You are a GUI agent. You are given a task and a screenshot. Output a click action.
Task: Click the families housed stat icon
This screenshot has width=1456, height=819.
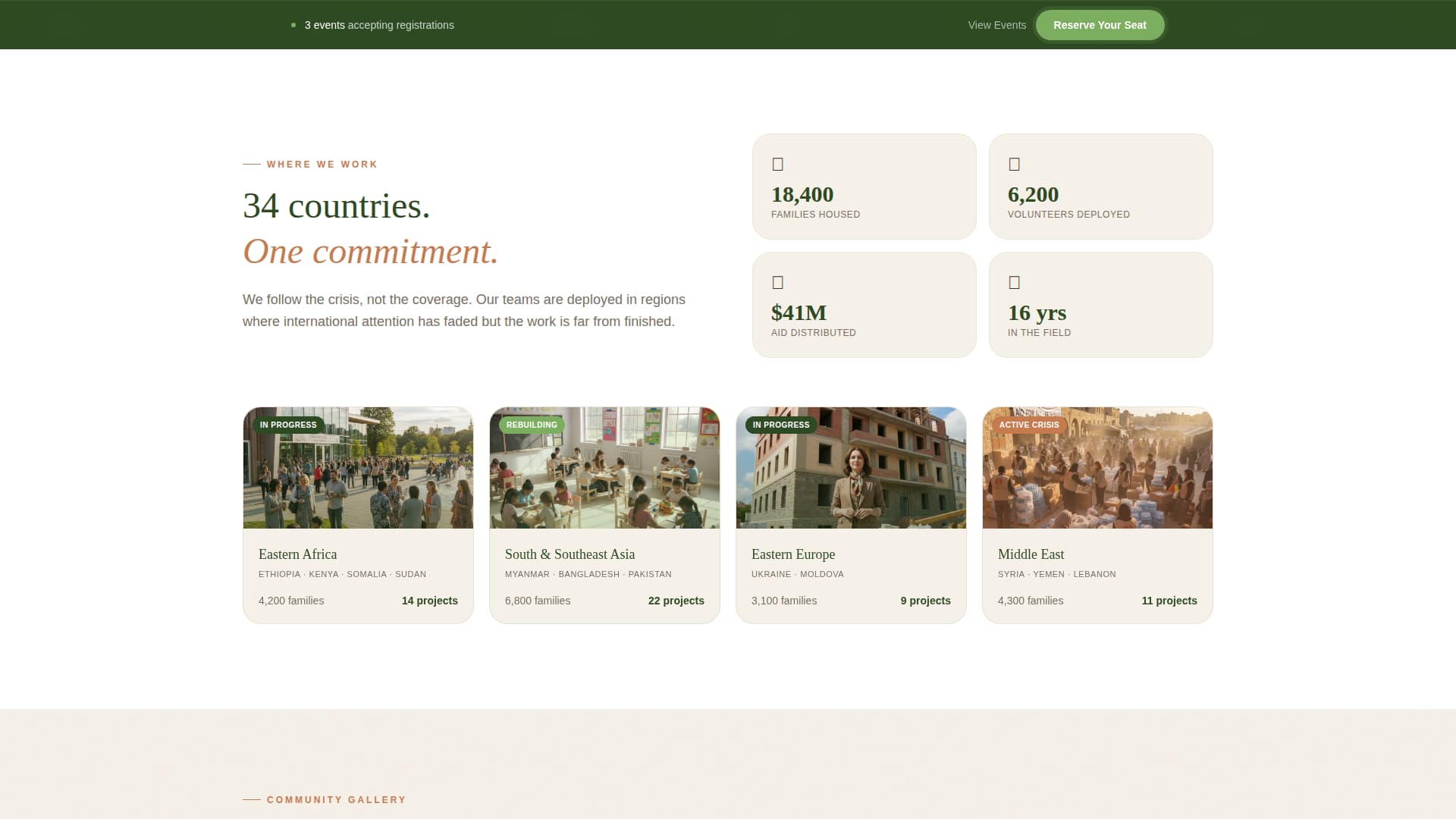(777, 164)
